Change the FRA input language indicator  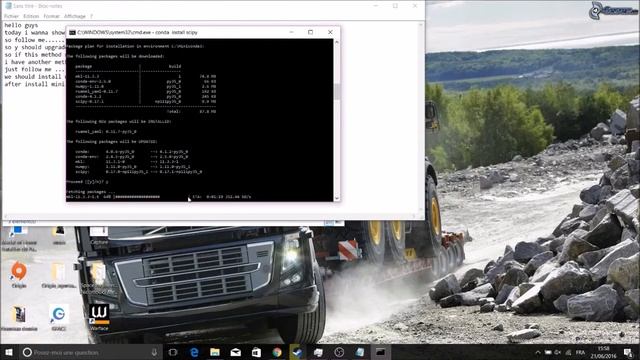[580, 353]
